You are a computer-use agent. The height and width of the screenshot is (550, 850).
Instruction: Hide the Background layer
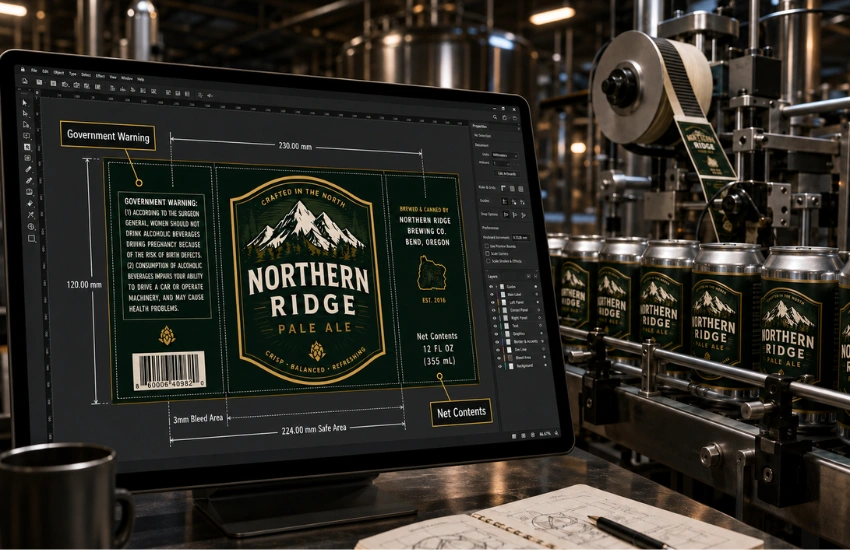498,366
